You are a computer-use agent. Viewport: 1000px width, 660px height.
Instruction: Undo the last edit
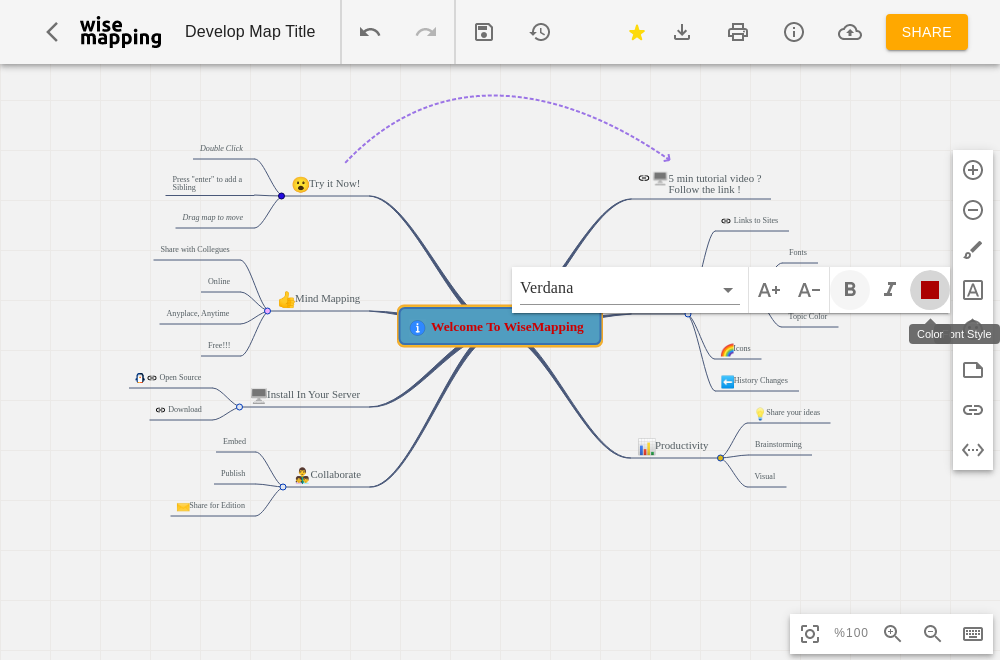(x=370, y=32)
